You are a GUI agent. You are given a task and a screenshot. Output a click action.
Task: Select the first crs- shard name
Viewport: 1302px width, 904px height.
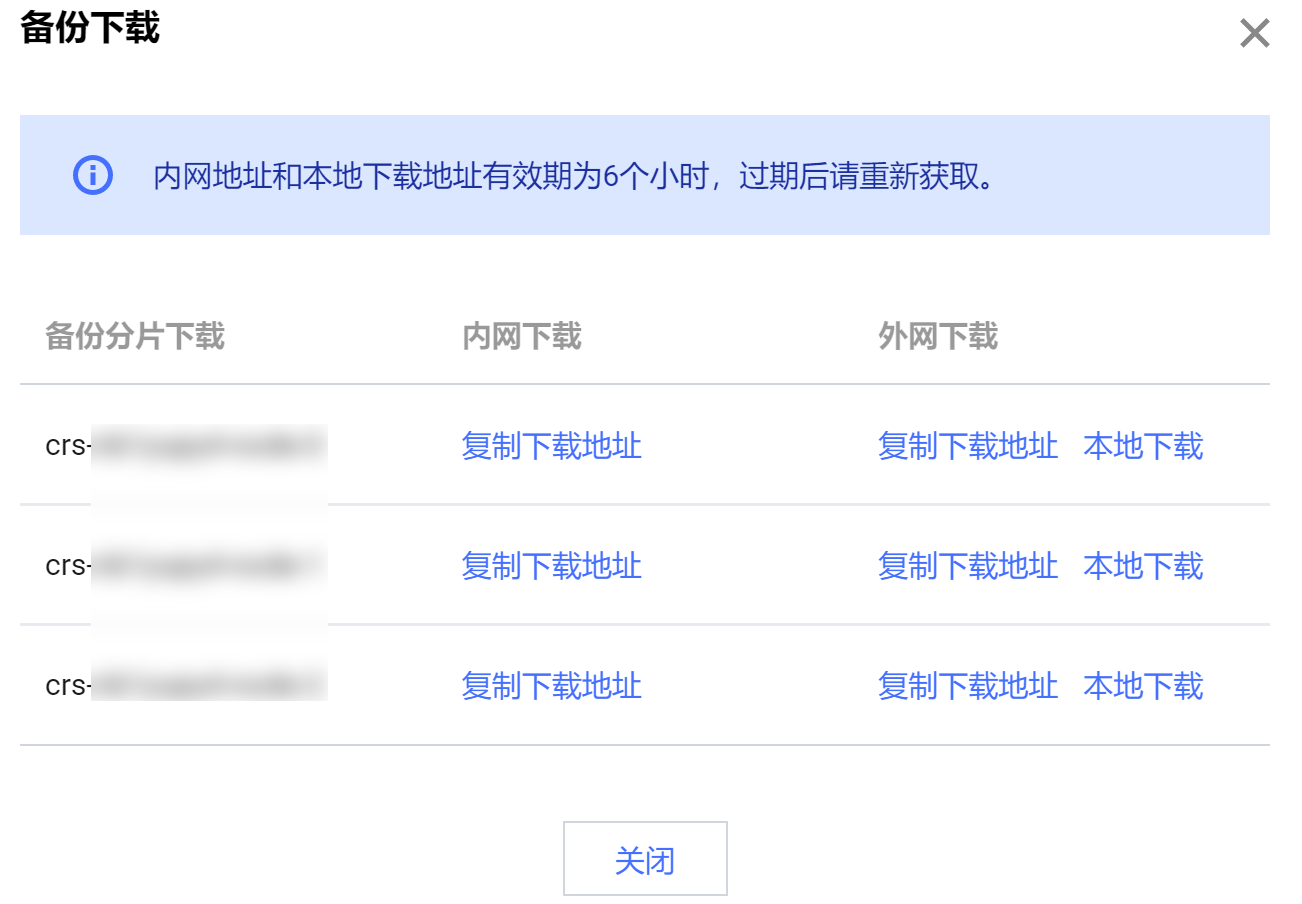[186, 446]
